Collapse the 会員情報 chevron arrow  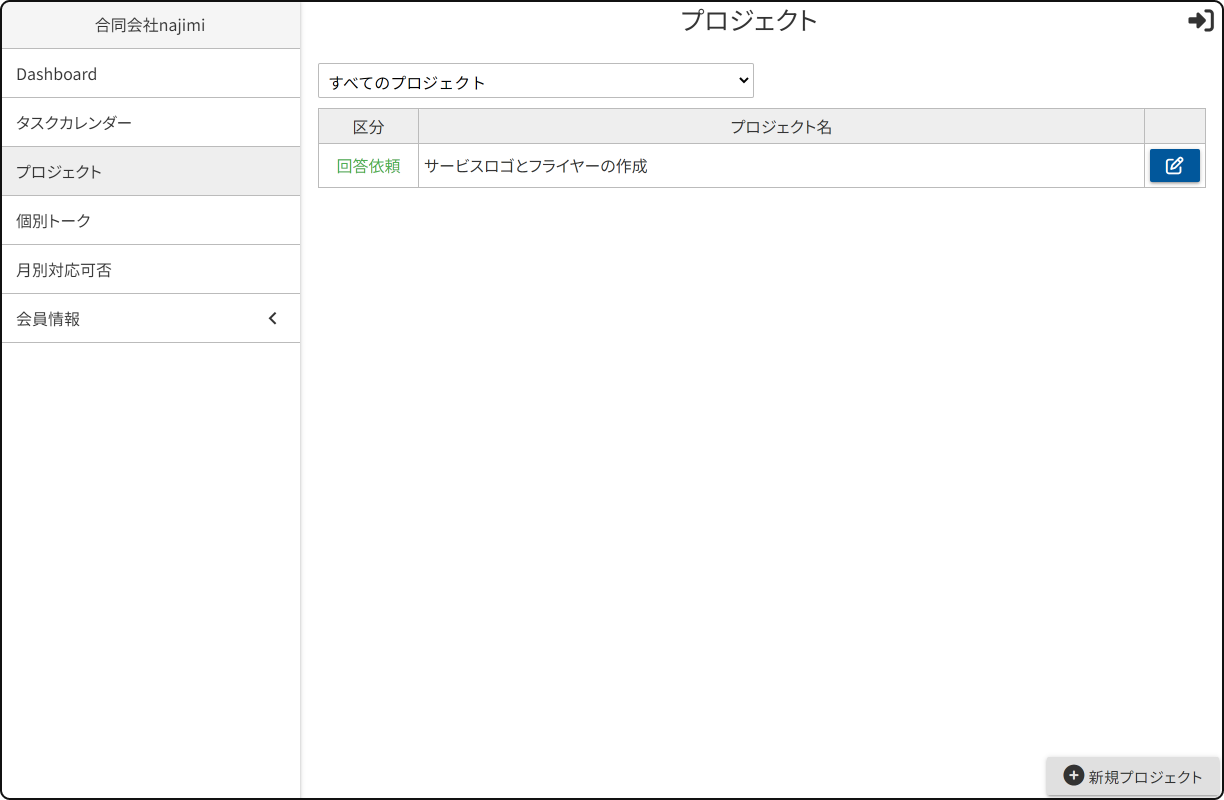(x=273, y=319)
